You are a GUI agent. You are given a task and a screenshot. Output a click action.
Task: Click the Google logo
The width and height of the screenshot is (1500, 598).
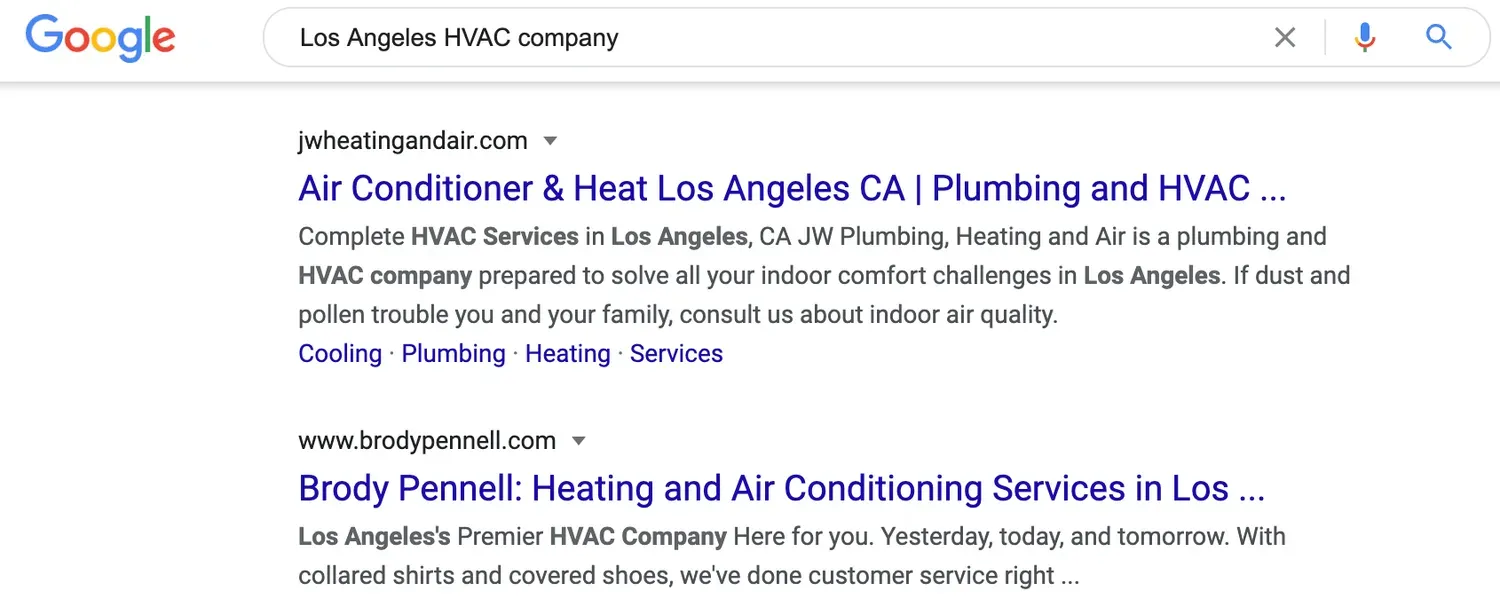coord(100,38)
